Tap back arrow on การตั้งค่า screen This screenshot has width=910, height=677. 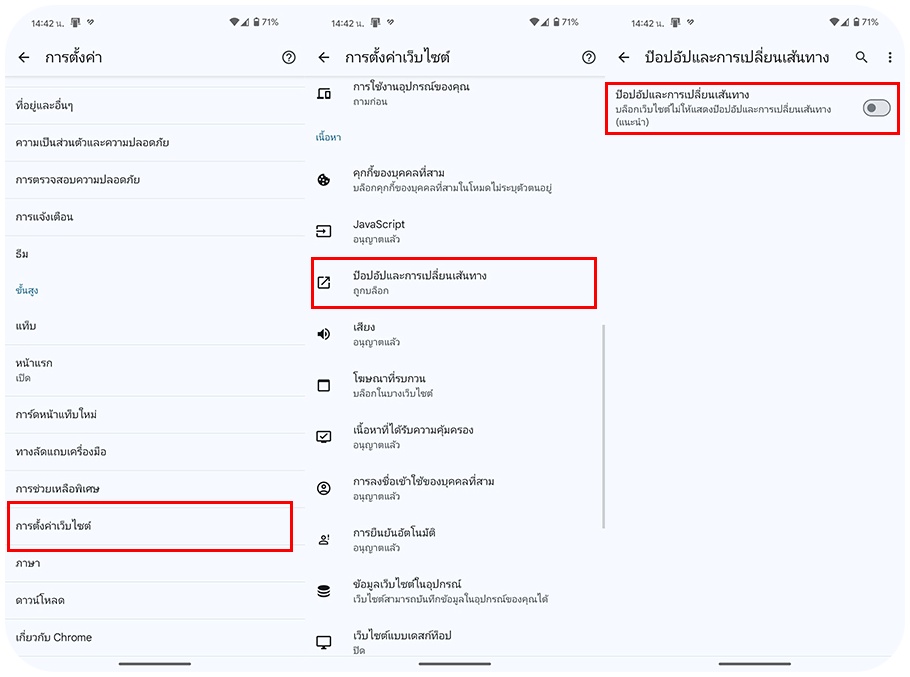pyautogui.click(x=24, y=58)
